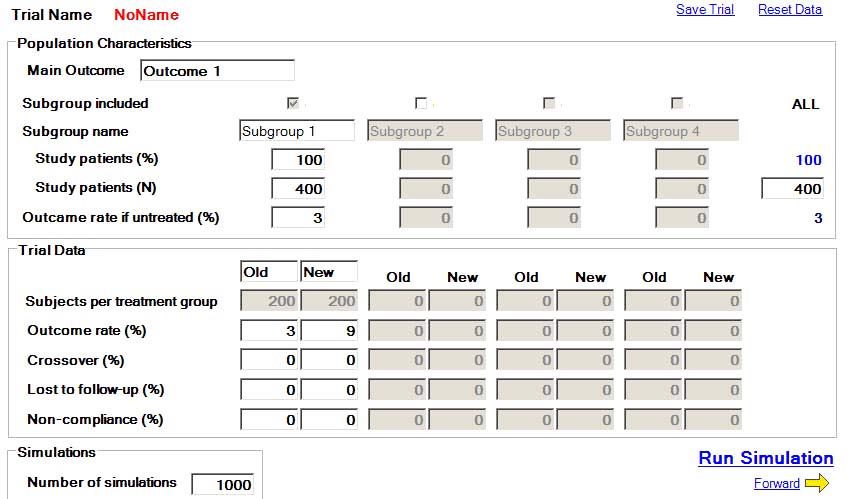Edit Outcome rate if untreated for Subgroup 1
848x499 pixels.
pos(298,218)
